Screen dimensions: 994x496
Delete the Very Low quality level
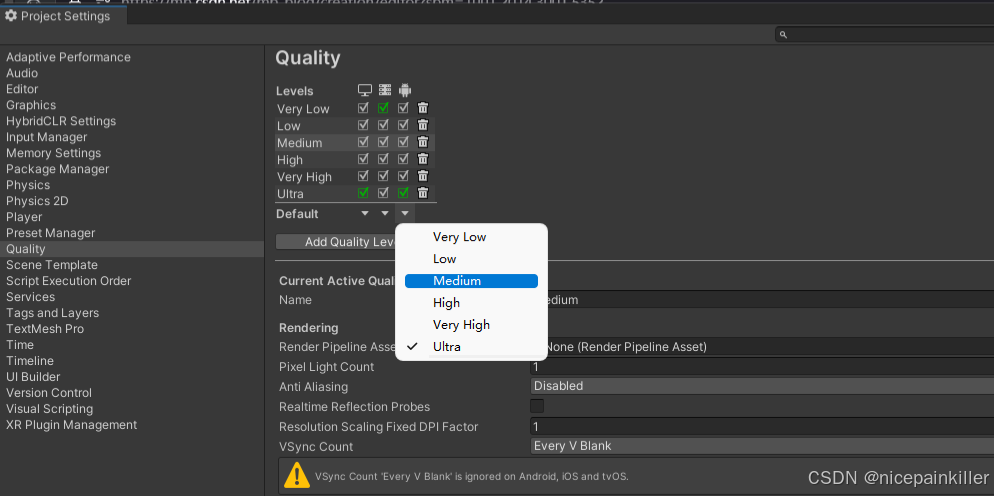[423, 108]
